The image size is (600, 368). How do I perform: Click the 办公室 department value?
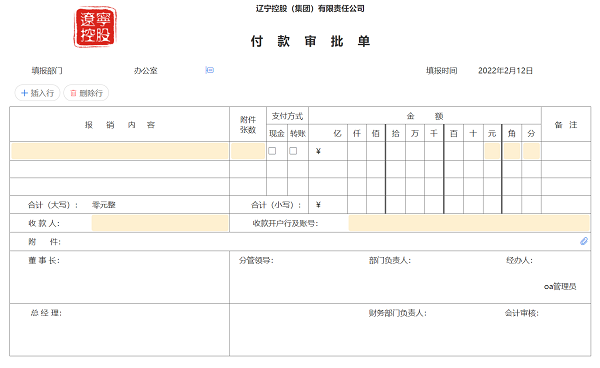145,70
